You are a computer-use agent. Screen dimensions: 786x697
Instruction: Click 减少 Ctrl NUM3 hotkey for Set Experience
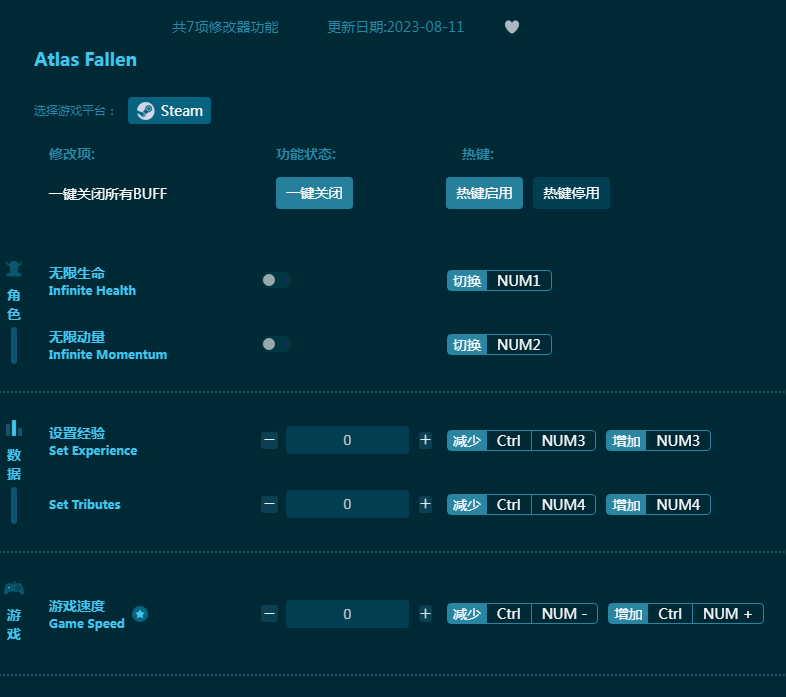coord(521,441)
